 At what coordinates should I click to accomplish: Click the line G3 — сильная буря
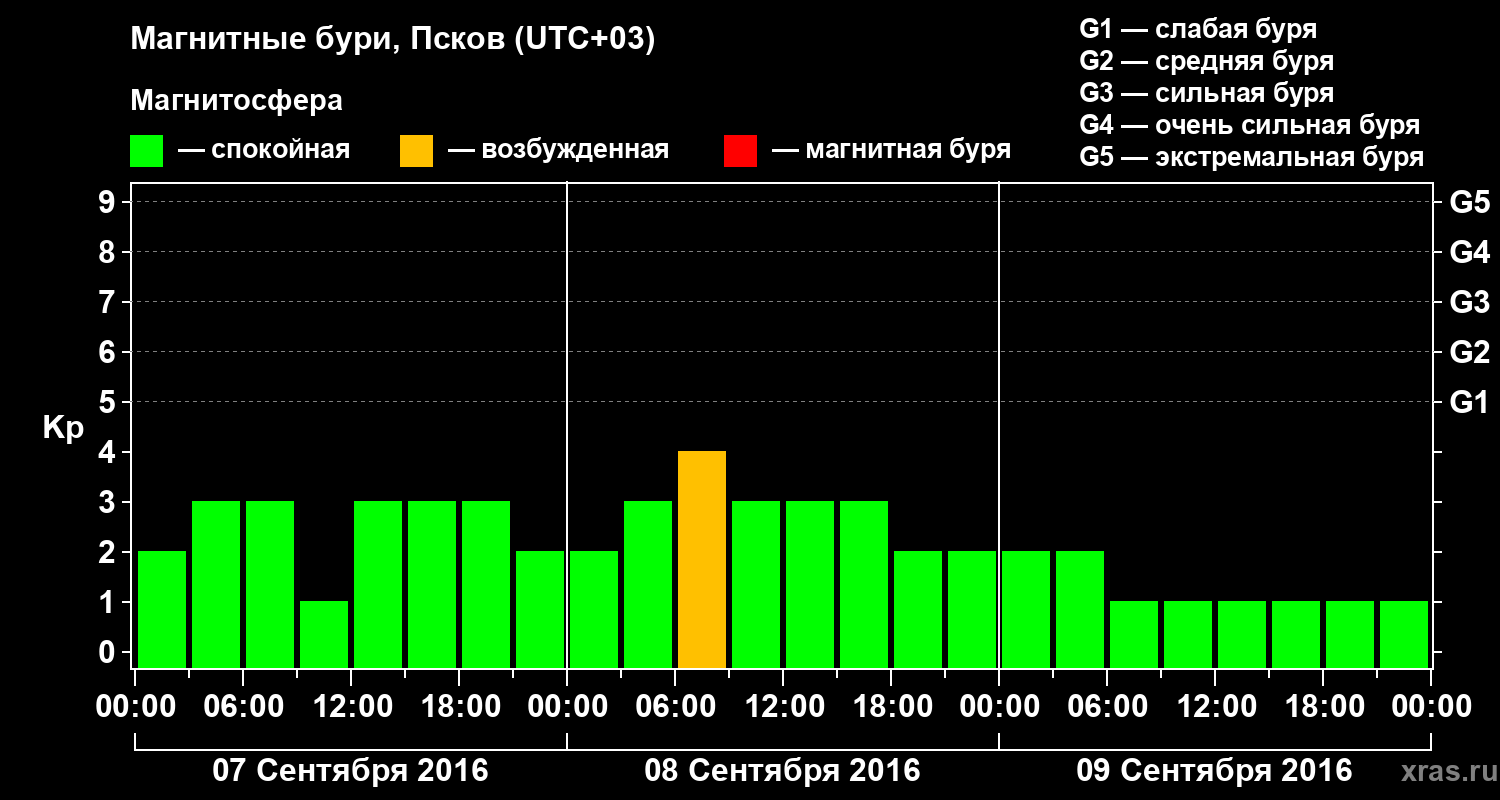pyautogui.click(x=1206, y=93)
